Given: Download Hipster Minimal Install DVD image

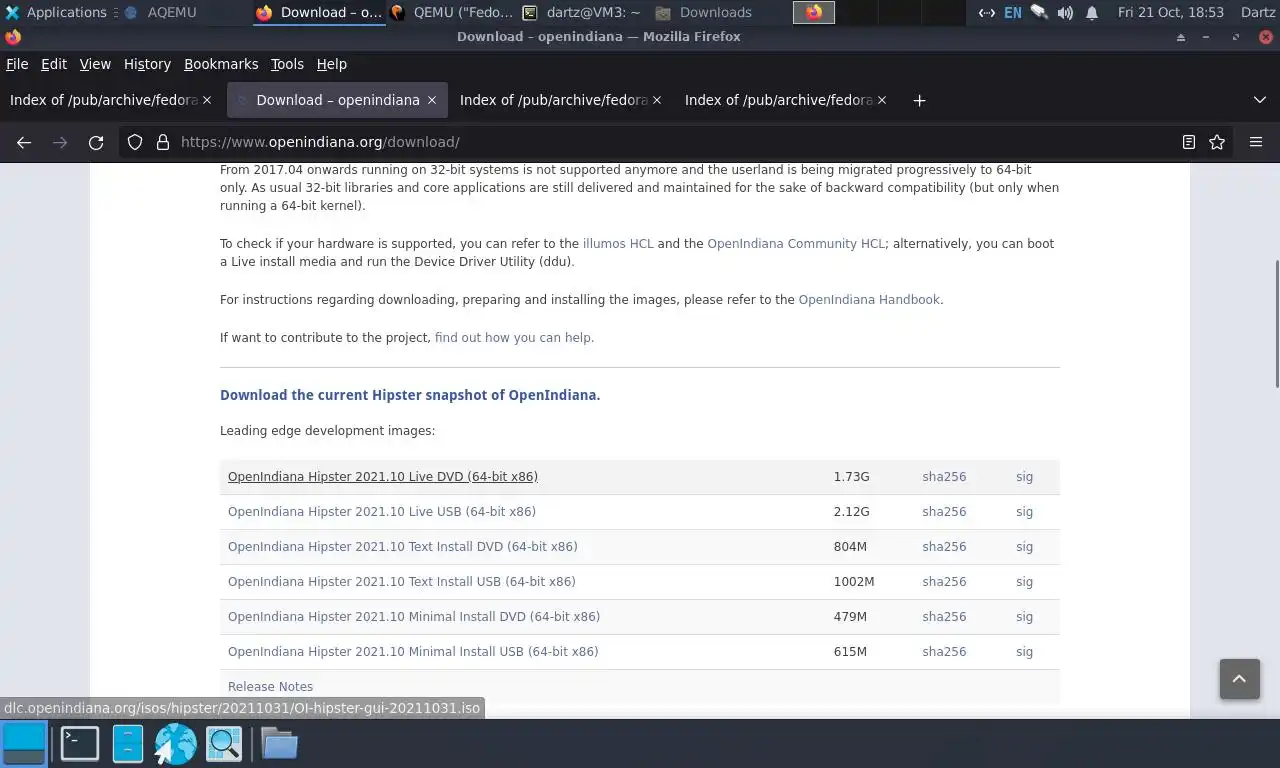Looking at the screenshot, I should pos(414,617).
